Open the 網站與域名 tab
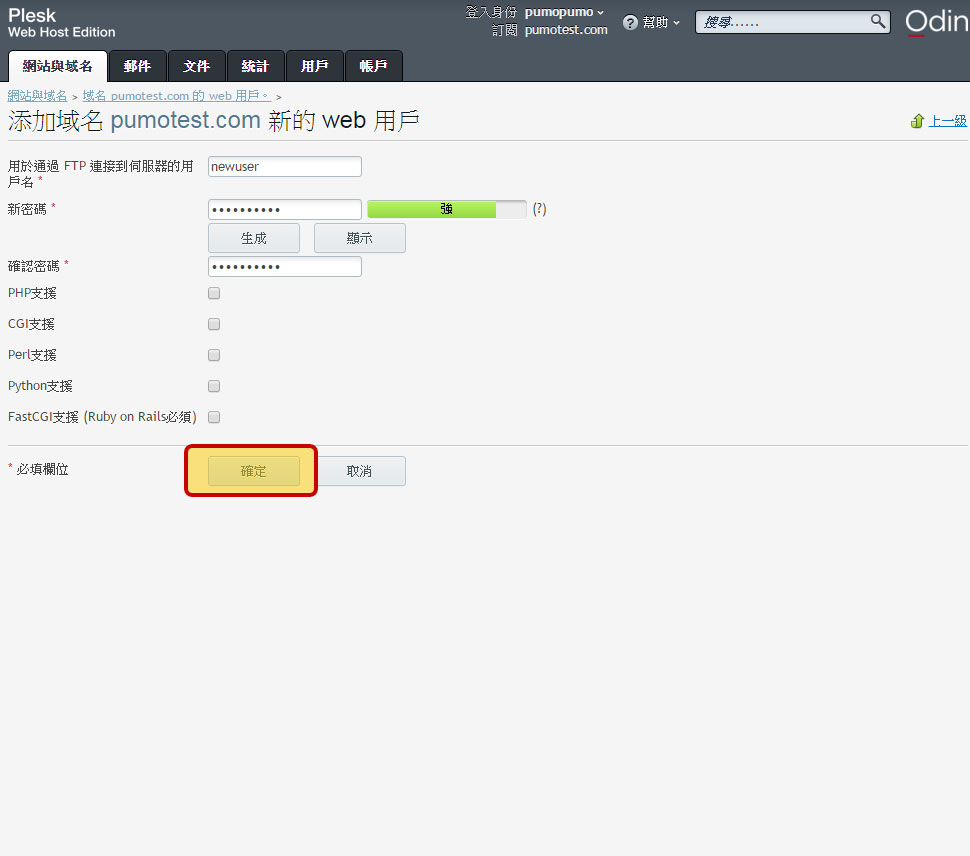 tap(58, 66)
